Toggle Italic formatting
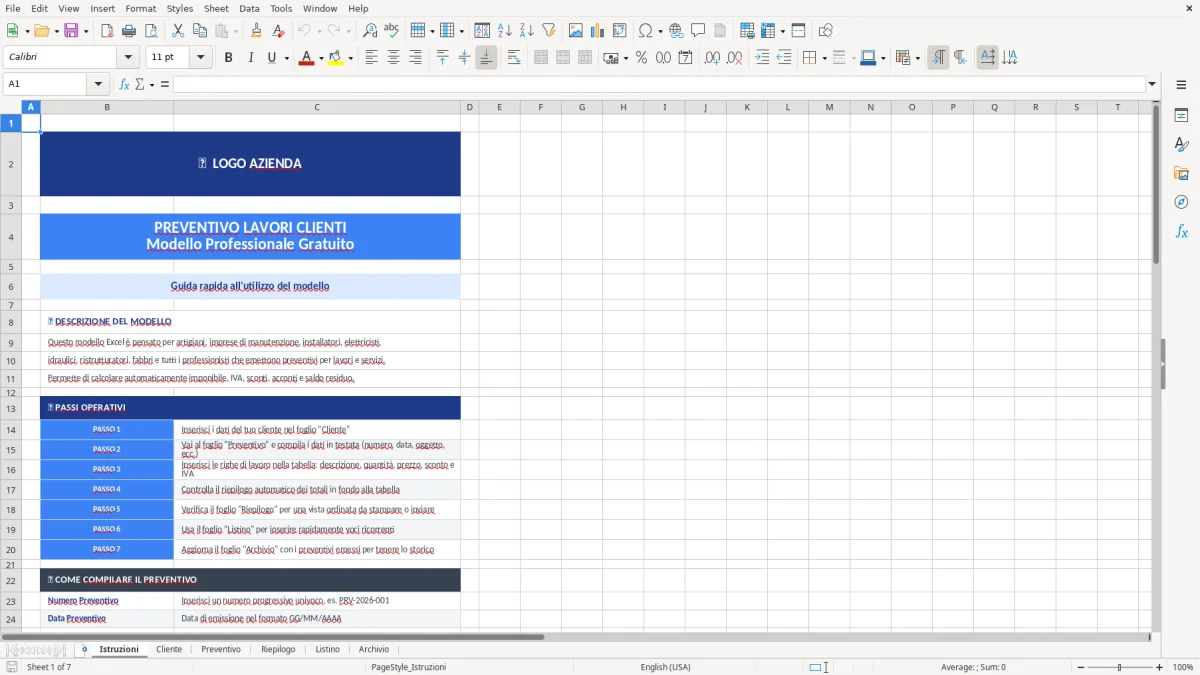The image size is (1200, 675). (250, 58)
